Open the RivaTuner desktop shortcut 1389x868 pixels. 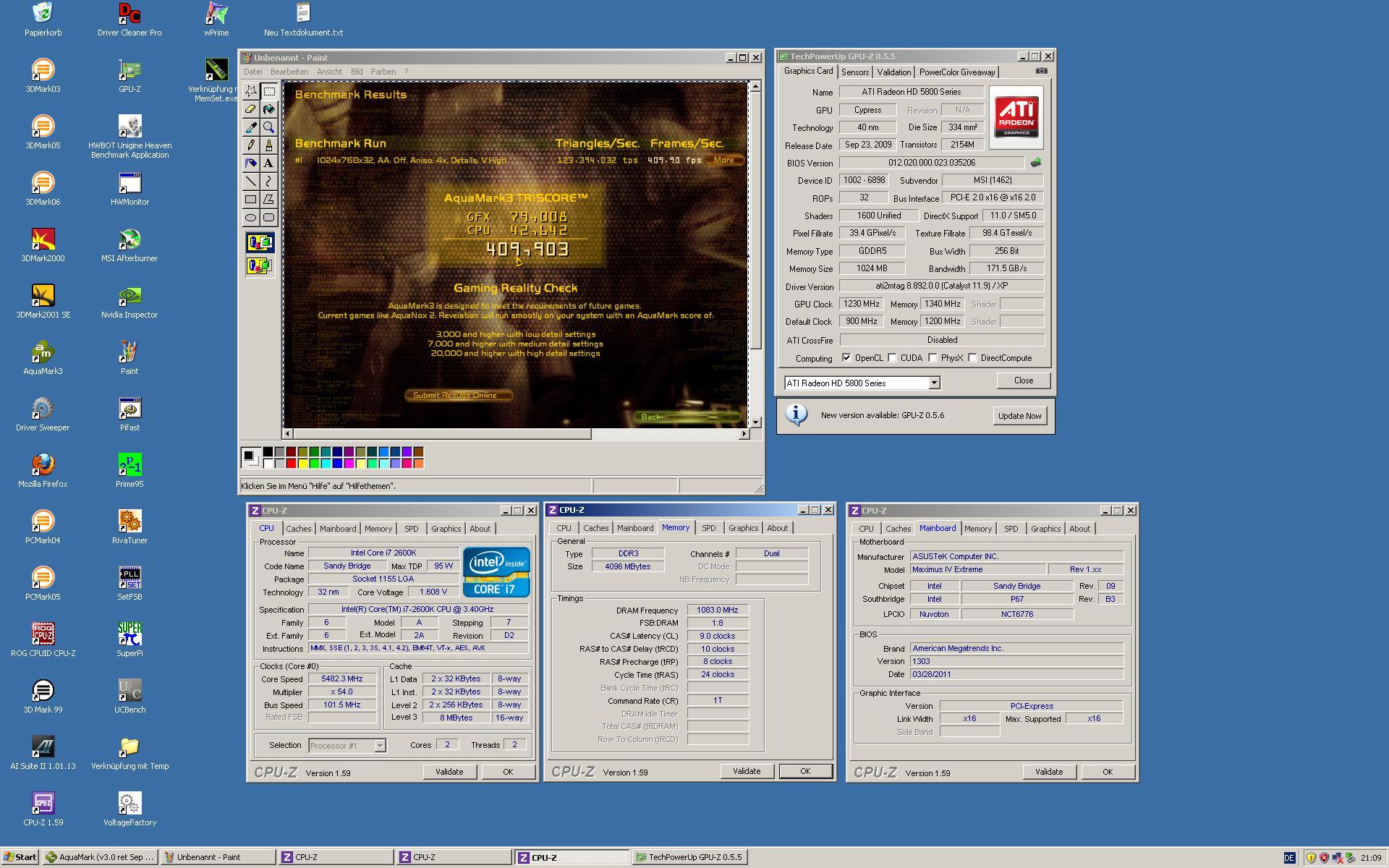129,527
